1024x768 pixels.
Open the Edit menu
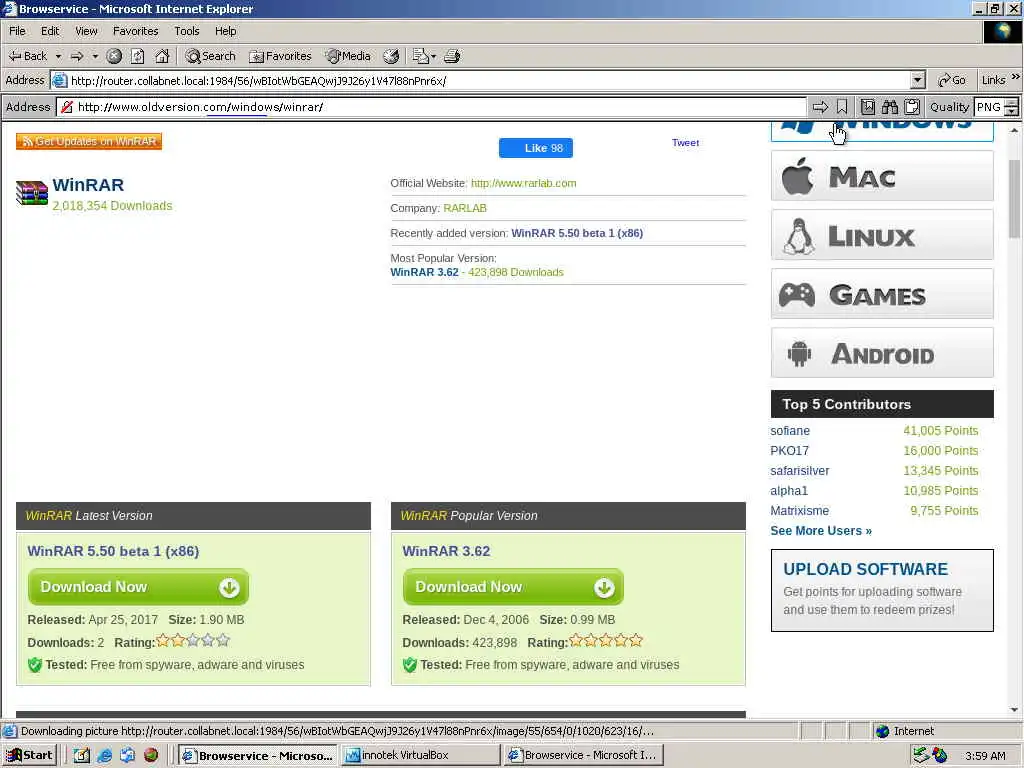(50, 31)
